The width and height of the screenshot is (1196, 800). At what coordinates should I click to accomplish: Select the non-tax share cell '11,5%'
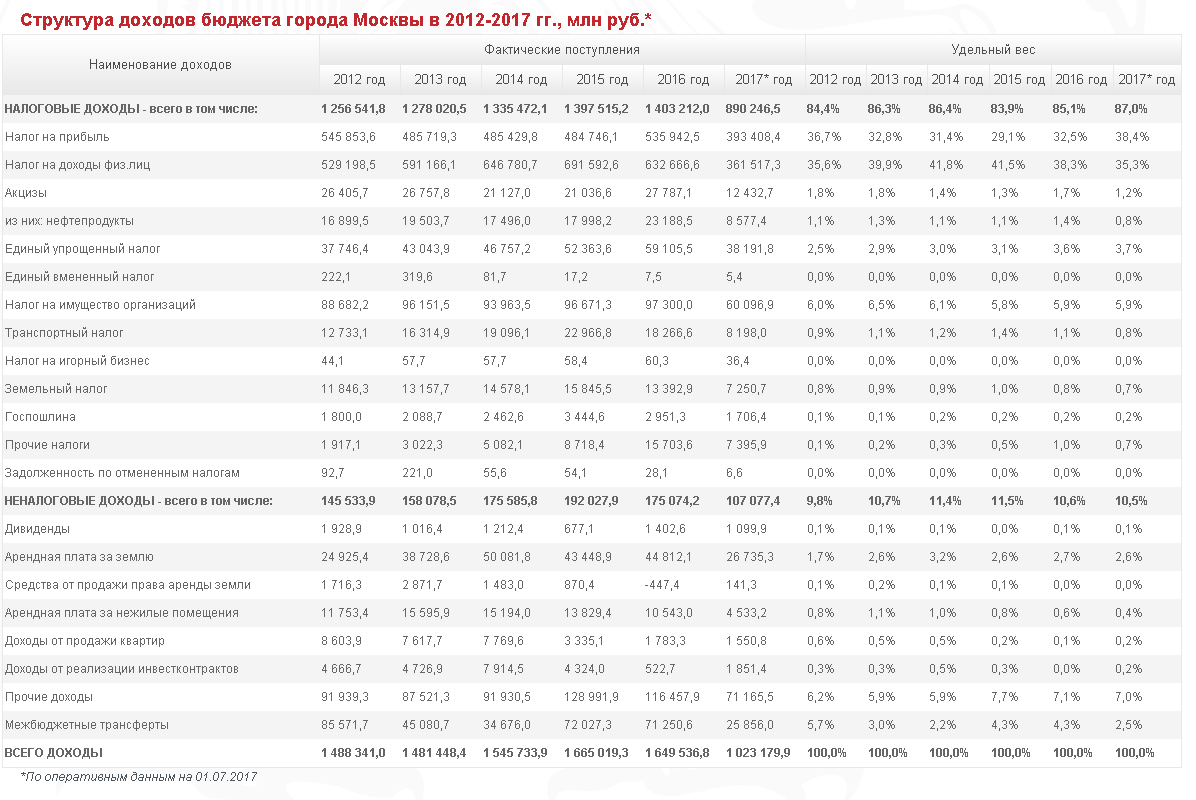(x=1007, y=501)
